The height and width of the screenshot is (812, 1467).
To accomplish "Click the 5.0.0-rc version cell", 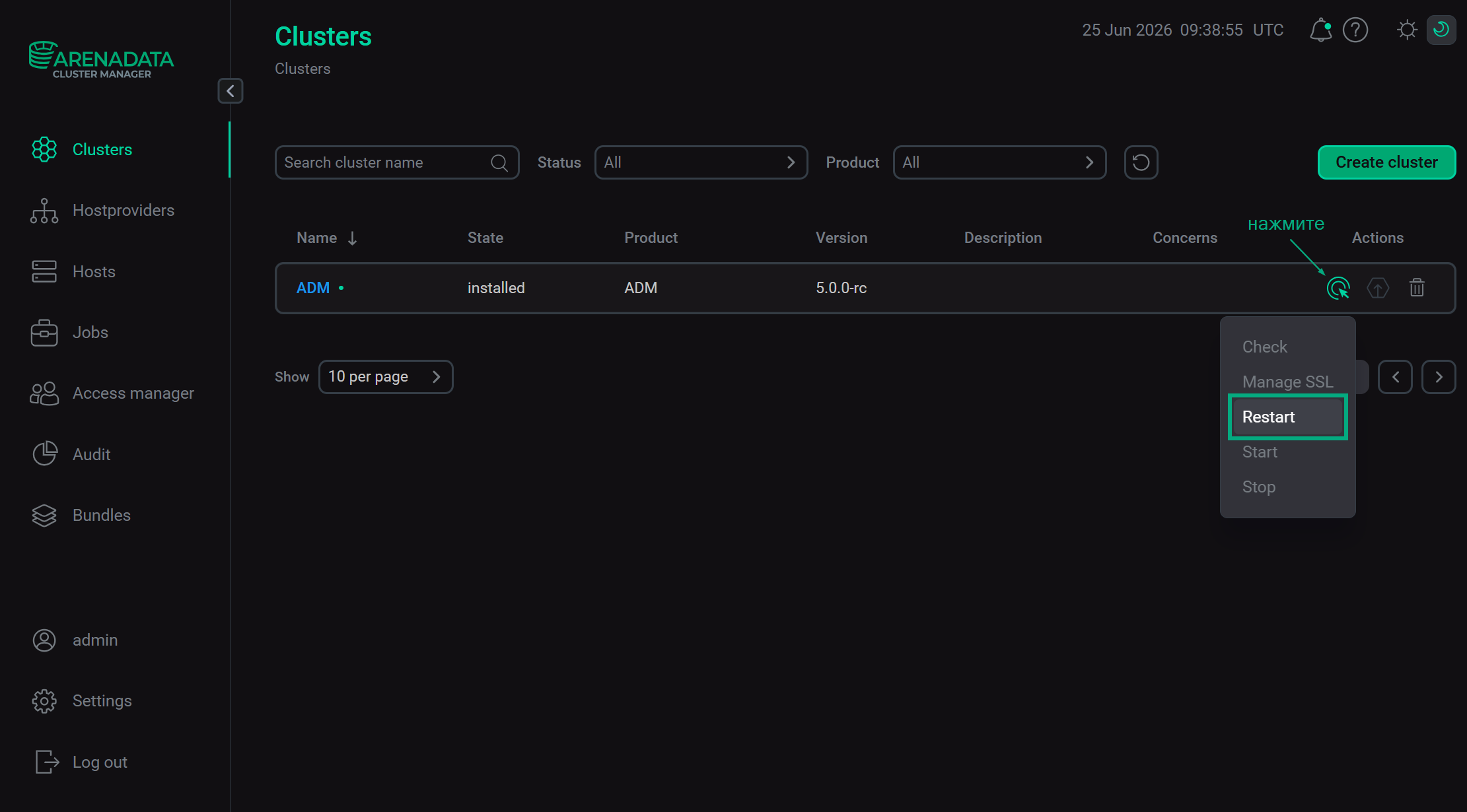I will coord(841,288).
